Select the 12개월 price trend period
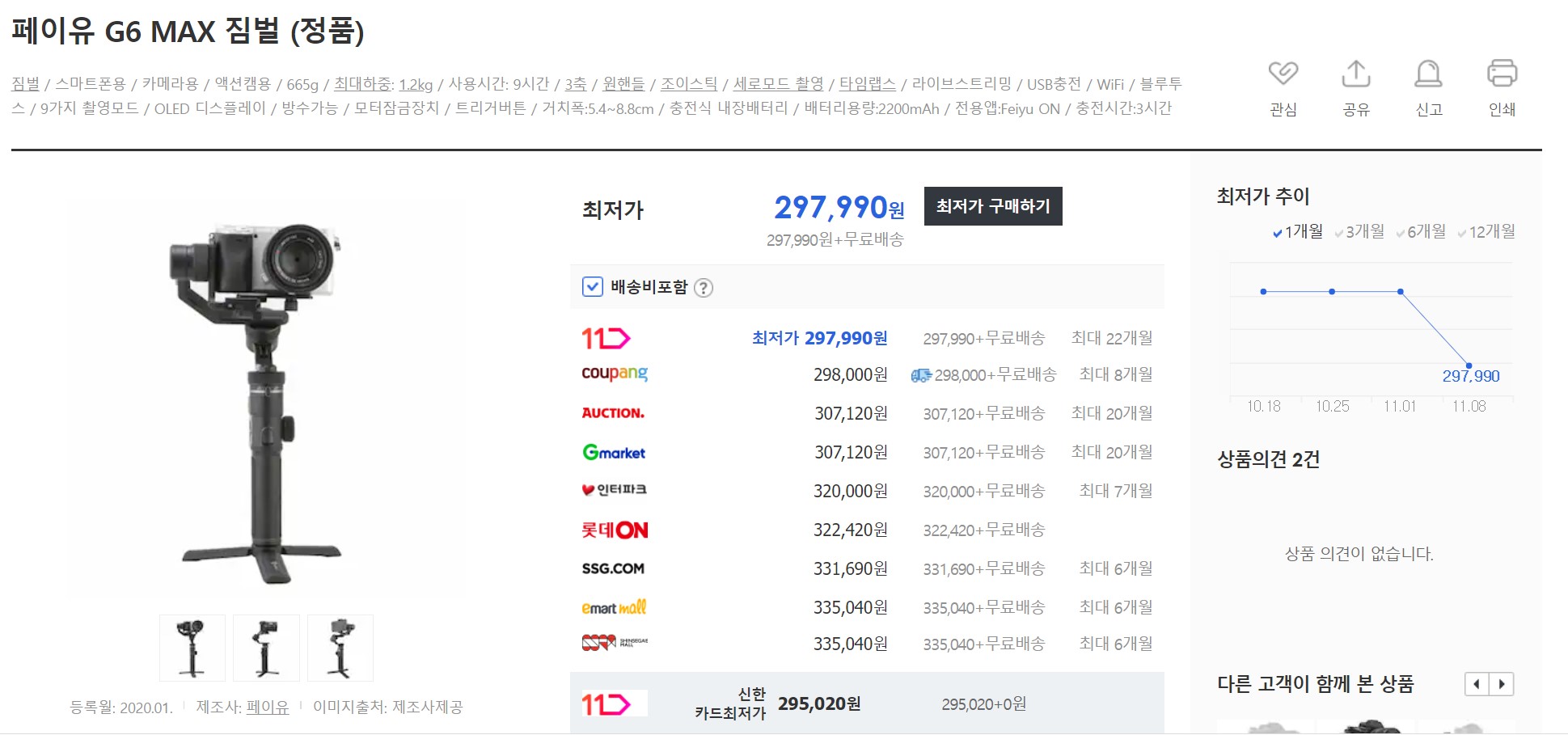 point(1486,232)
